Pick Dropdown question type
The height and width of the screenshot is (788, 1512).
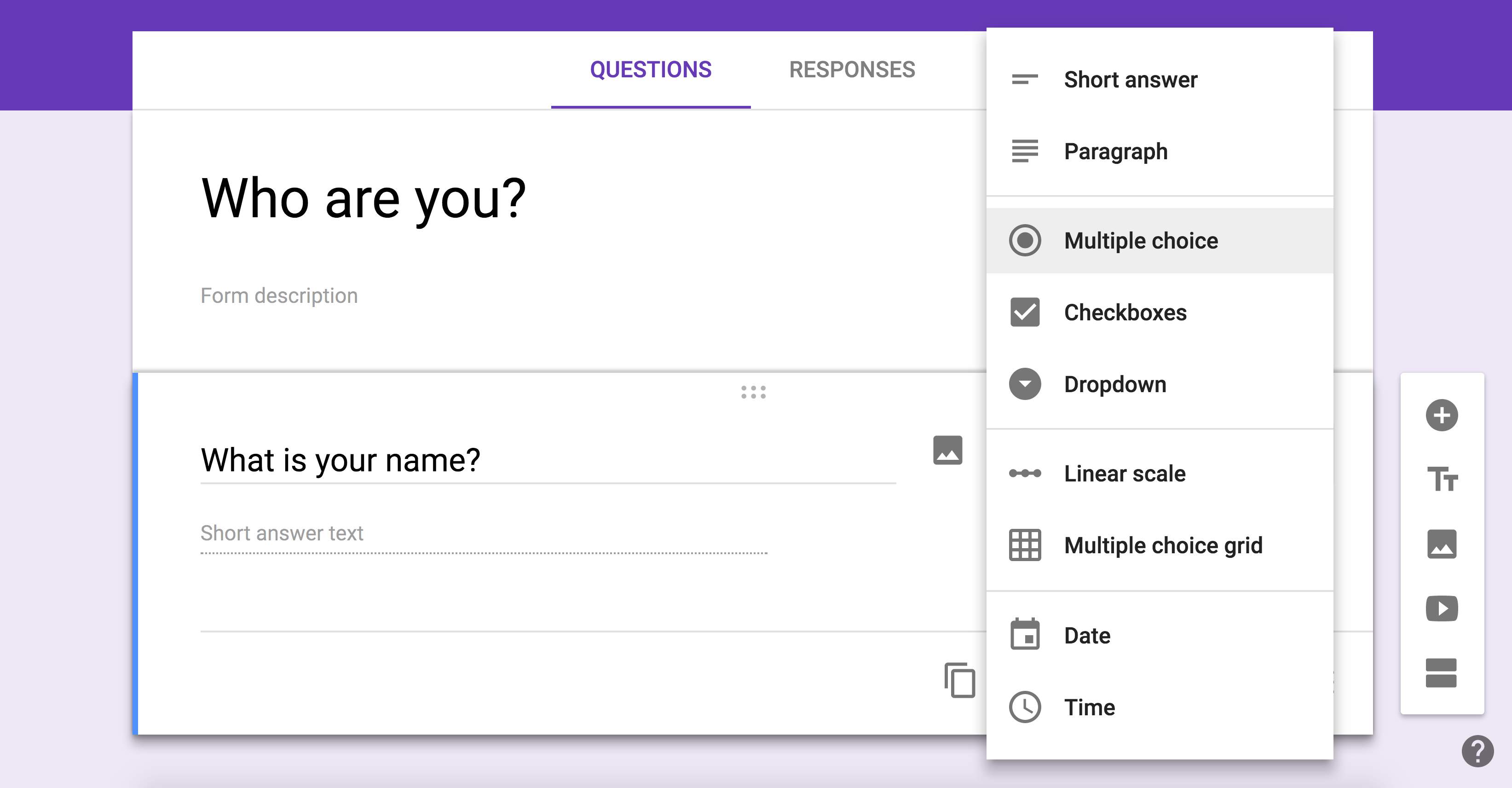[x=1114, y=385]
